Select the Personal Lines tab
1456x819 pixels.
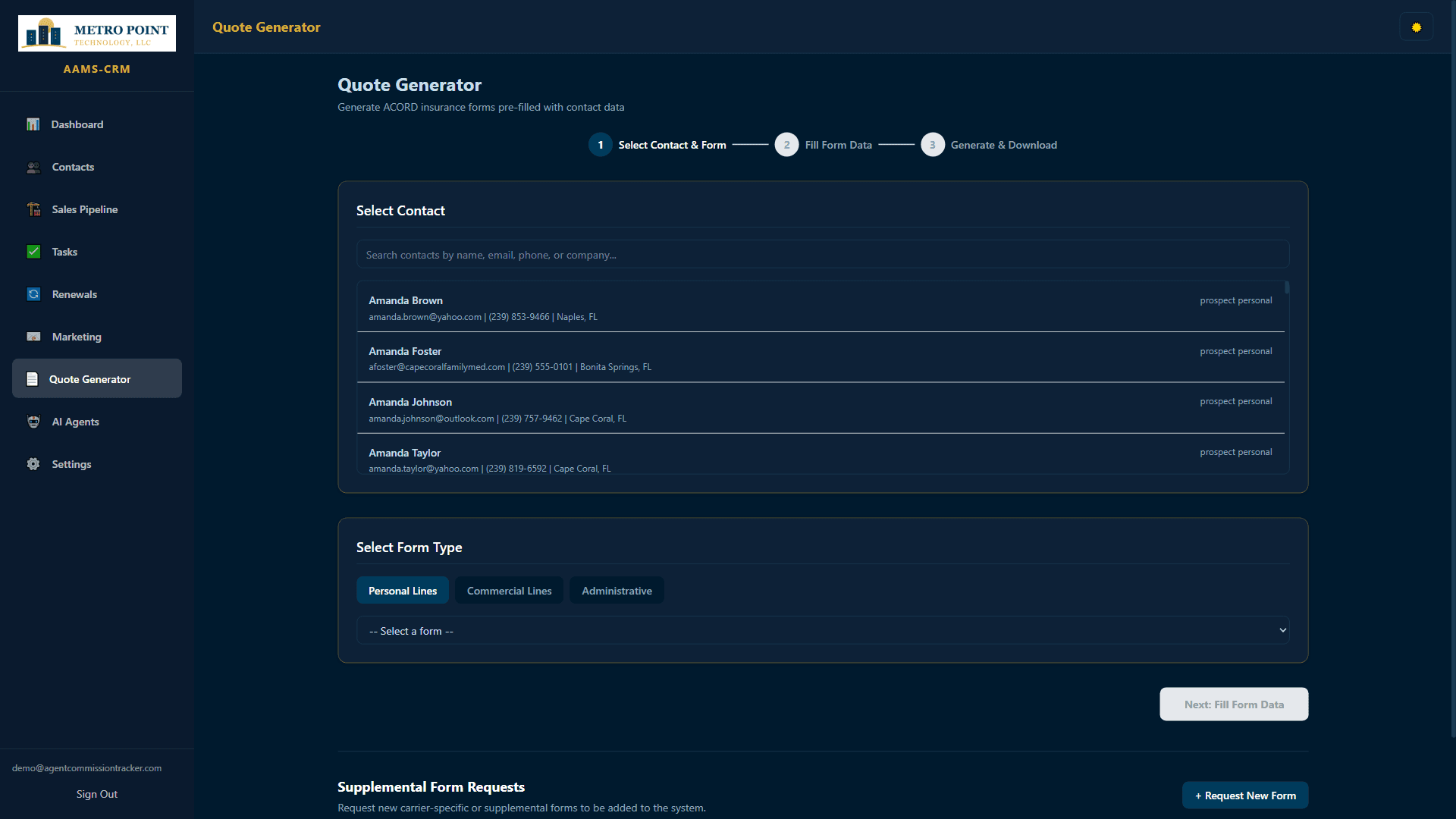(402, 591)
